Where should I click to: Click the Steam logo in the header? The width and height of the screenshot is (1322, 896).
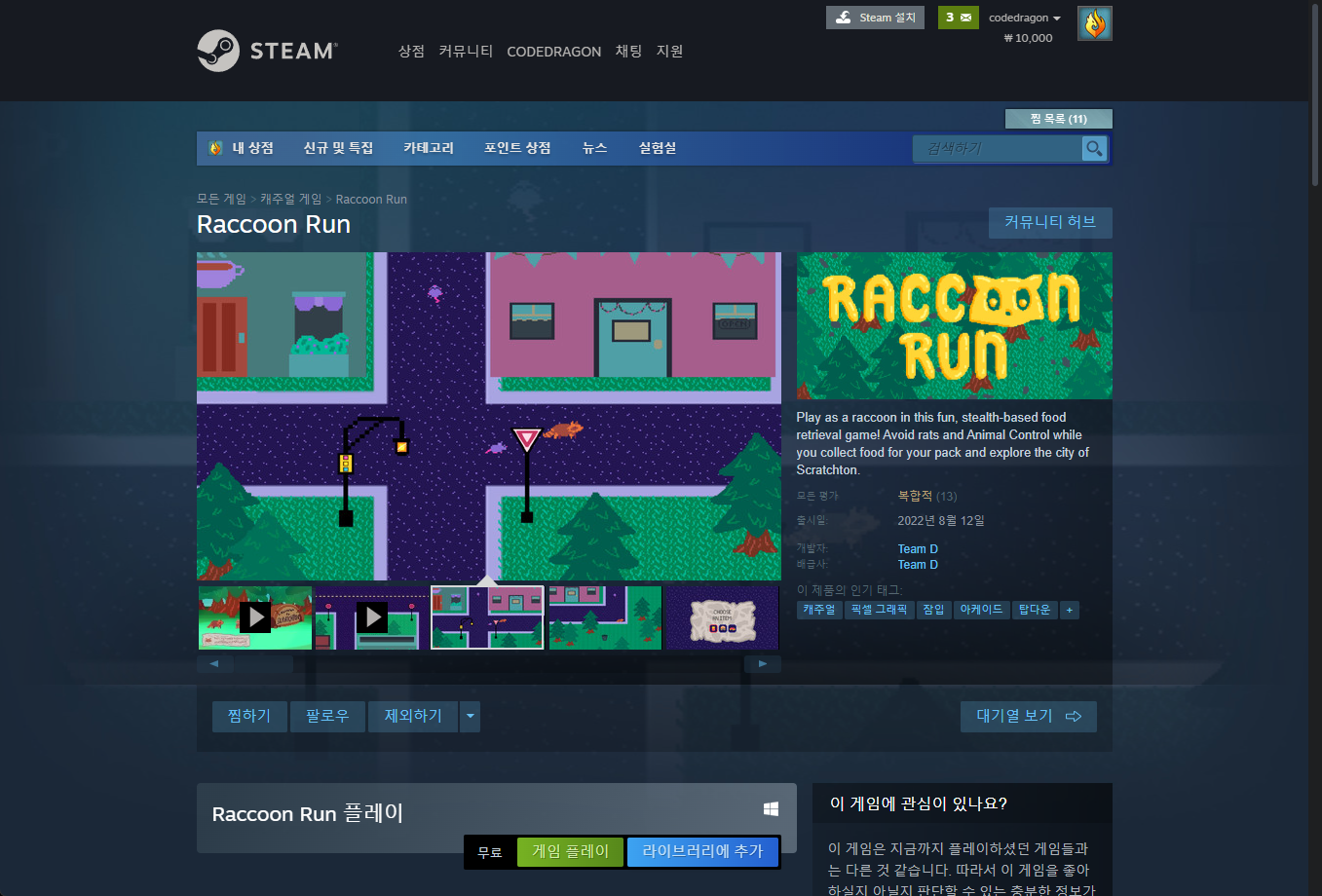pyautogui.click(x=268, y=51)
